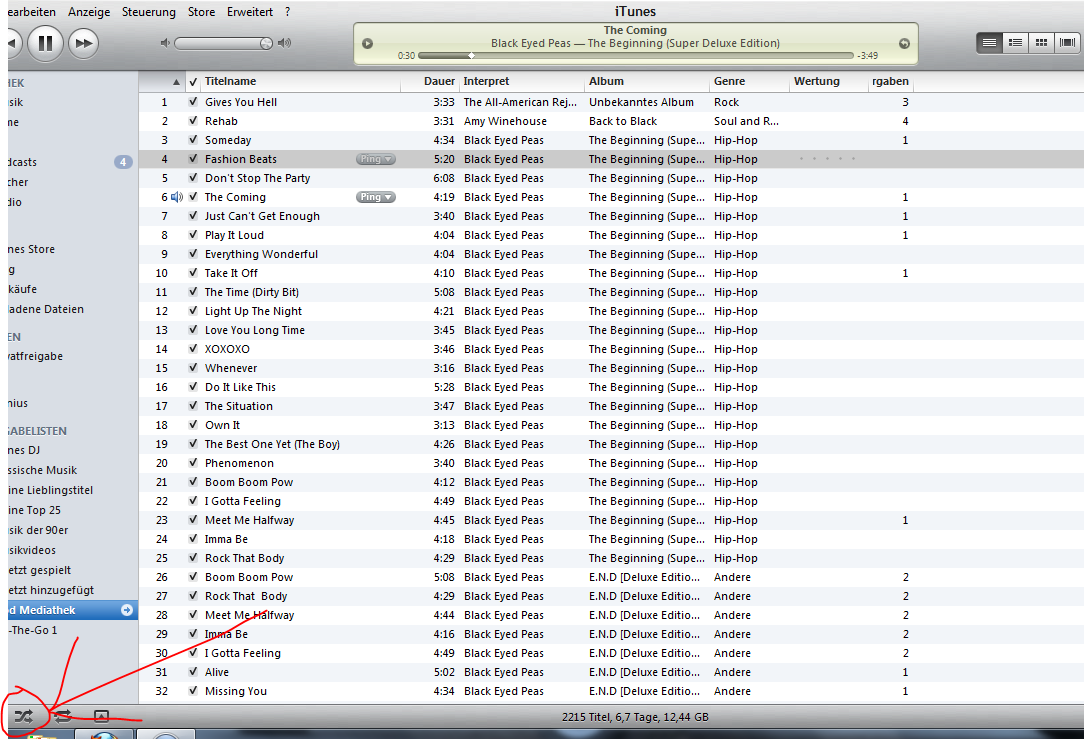The width and height of the screenshot is (1084, 739).
Task: Open the Klassische Musik playlist
Action: coord(42,470)
